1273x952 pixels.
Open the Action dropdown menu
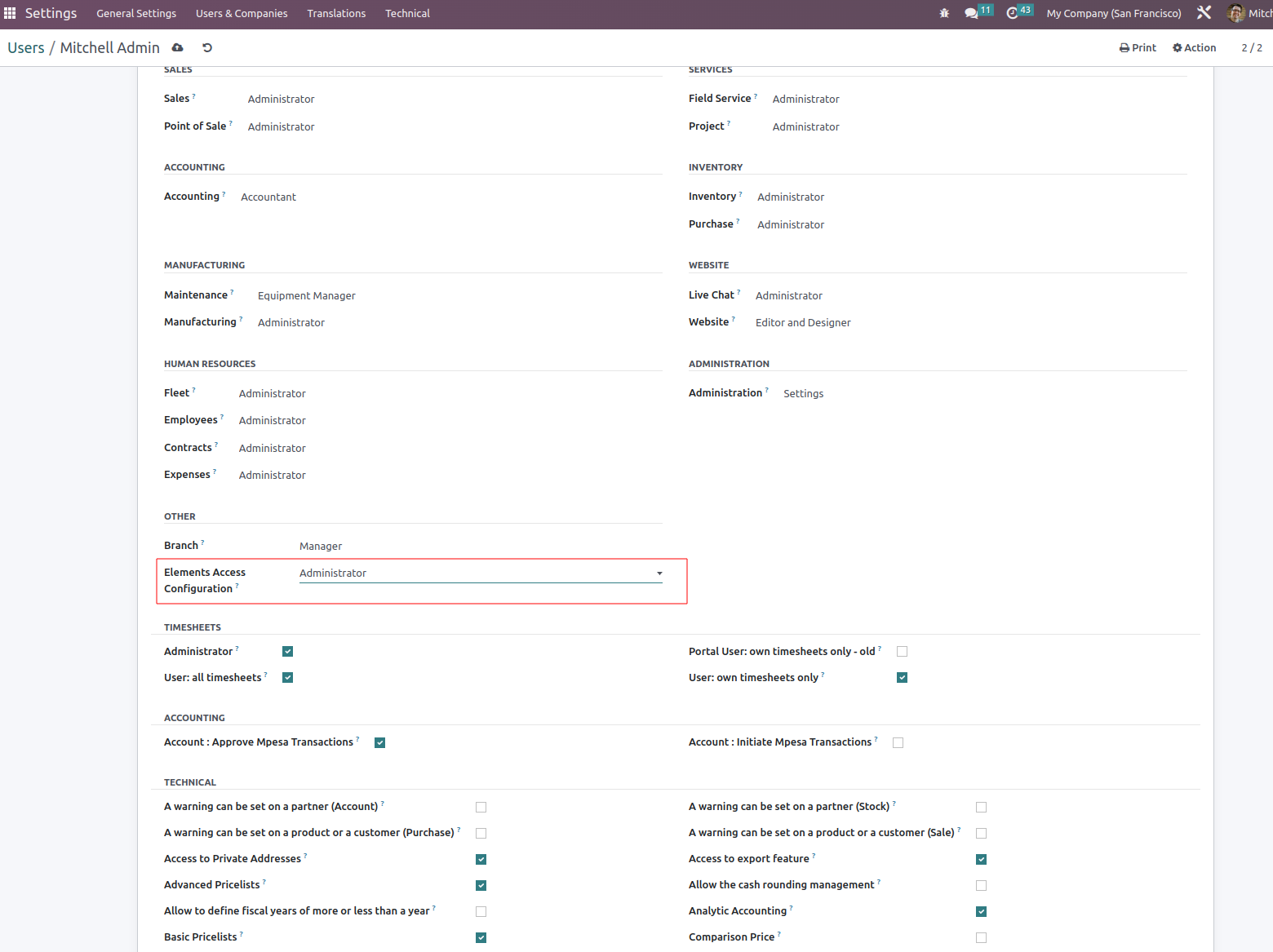1194,48
